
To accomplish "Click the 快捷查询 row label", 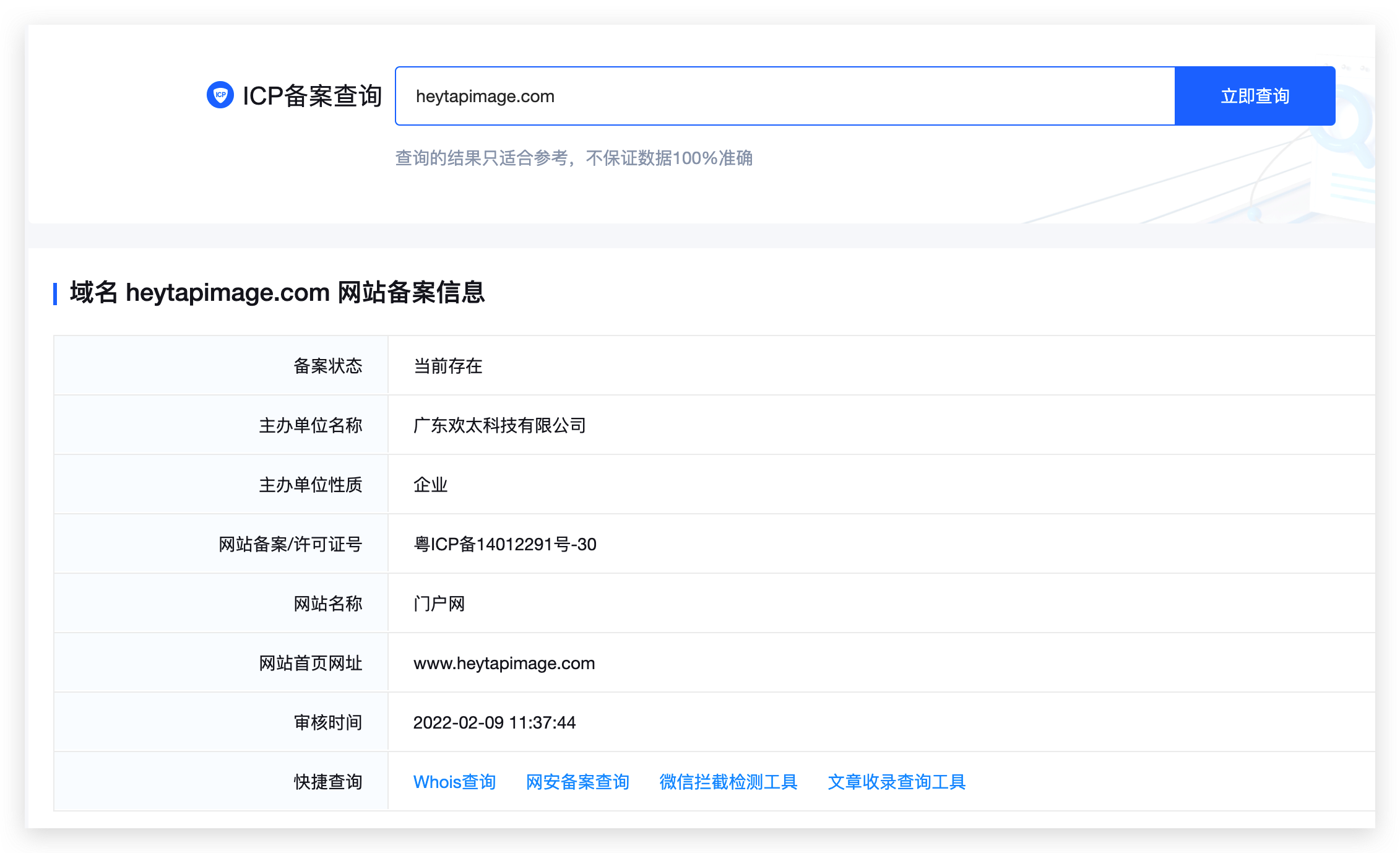I will tap(327, 782).
